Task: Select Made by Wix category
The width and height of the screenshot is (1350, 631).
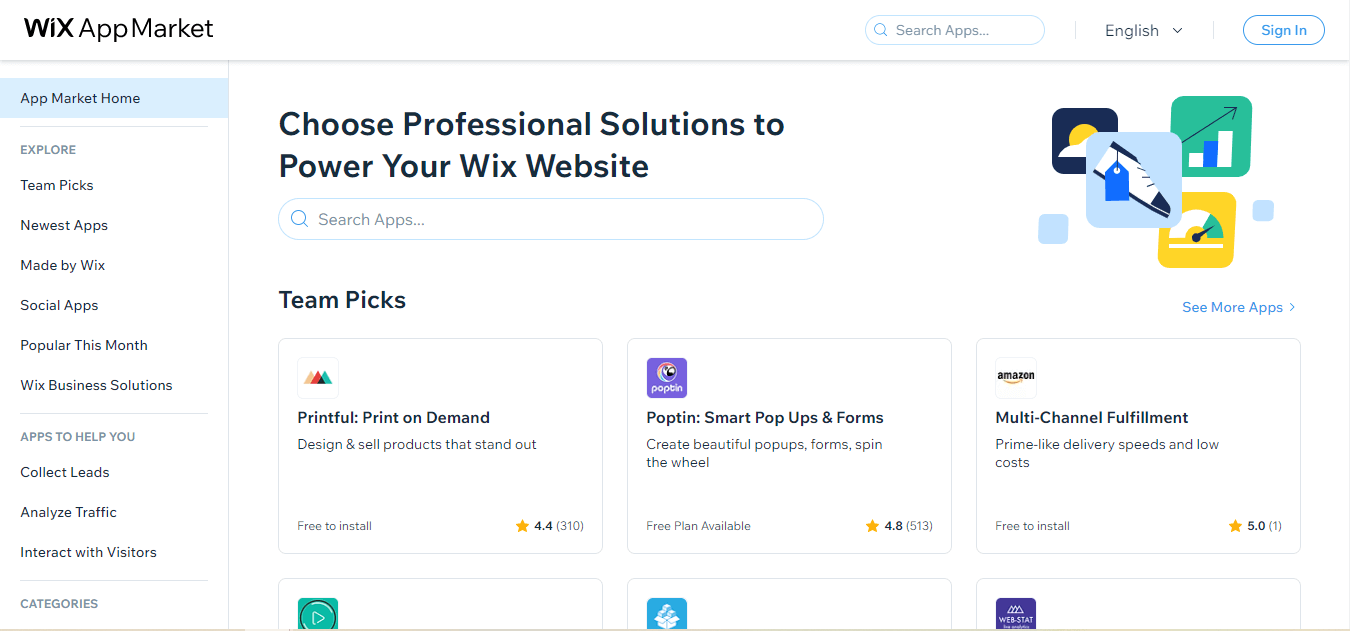Action: [x=63, y=265]
